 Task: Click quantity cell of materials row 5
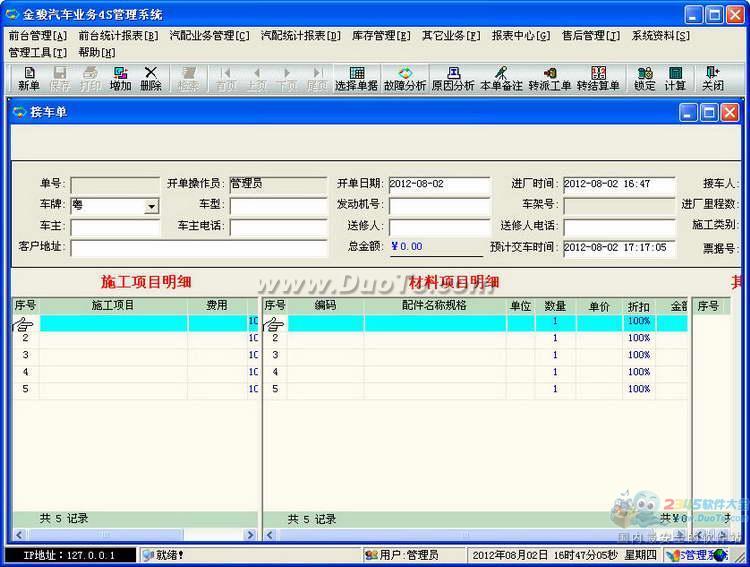pos(555,389)
